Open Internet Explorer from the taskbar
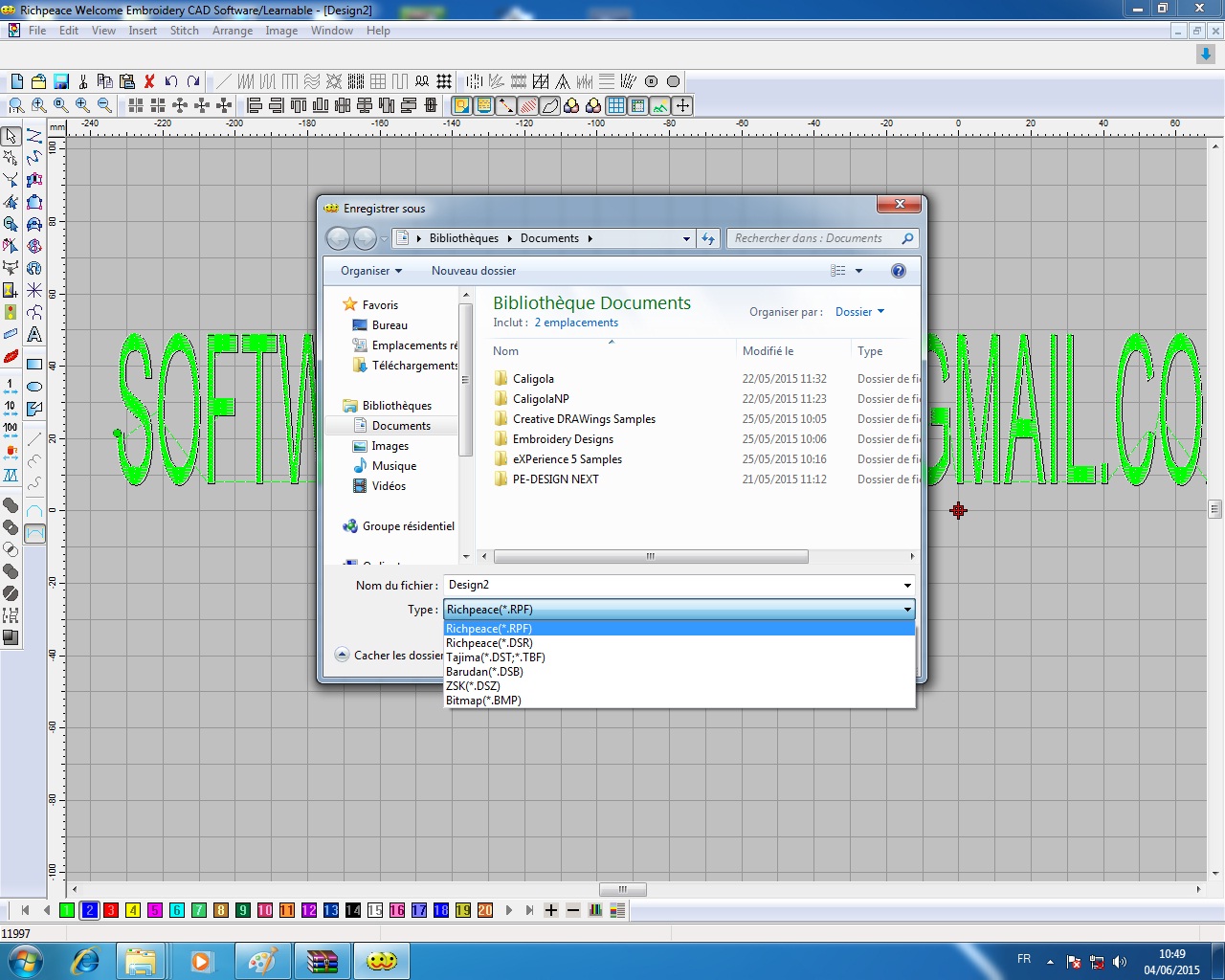The width and height of the screenshot is (1225, 980). (85, 961)
